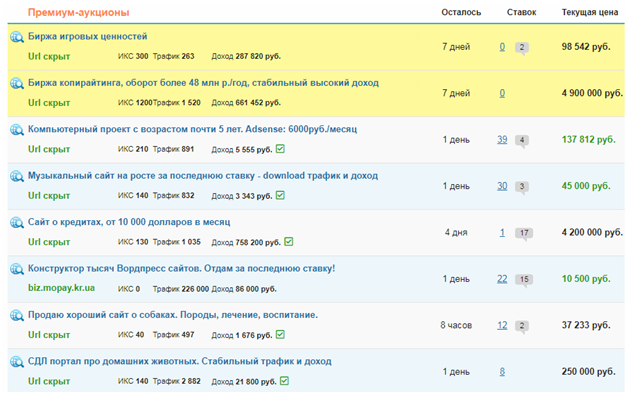
Task: Click the green price 137 812 руб.
Action: (588, 140)
